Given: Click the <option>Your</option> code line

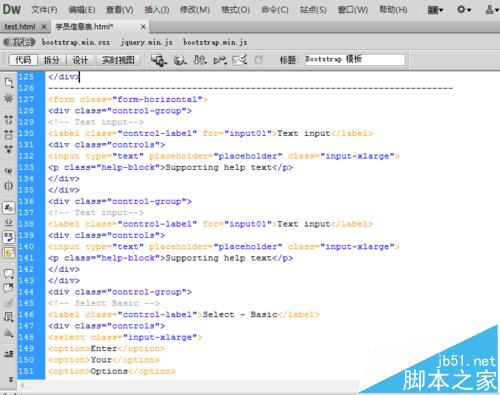Looking at the screenshot, I should coord(104,360).
